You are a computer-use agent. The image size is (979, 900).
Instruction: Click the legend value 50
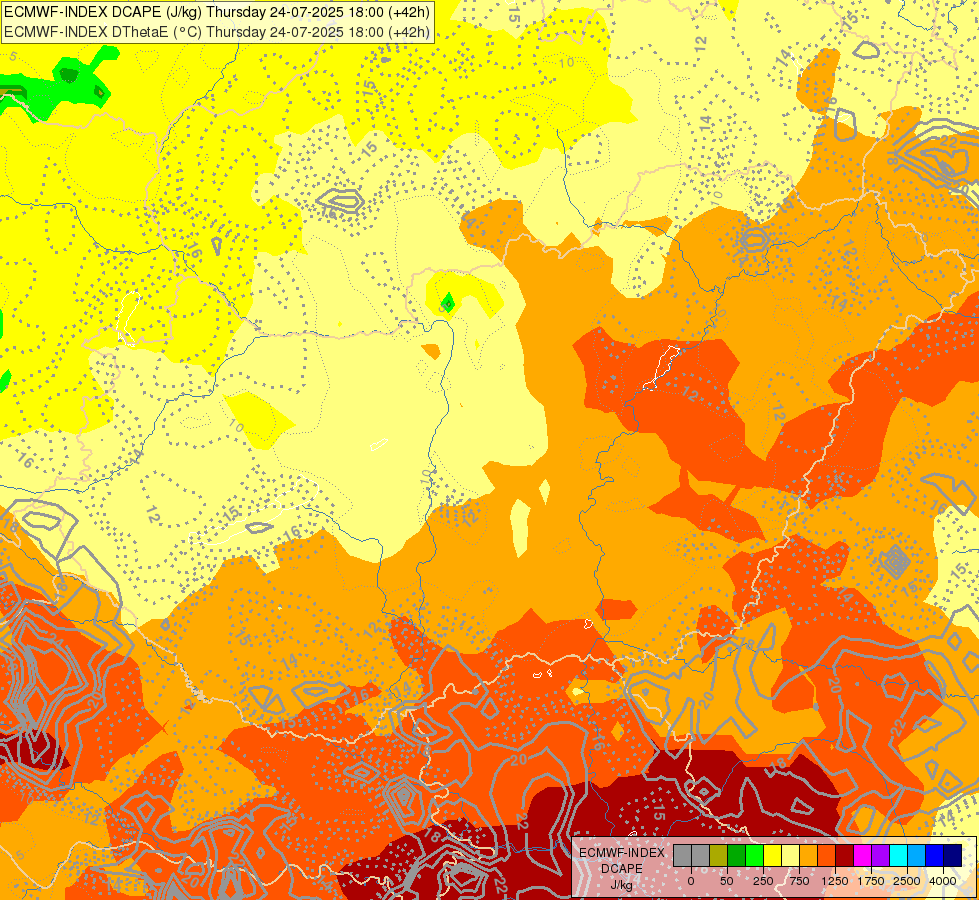(727, 881)
